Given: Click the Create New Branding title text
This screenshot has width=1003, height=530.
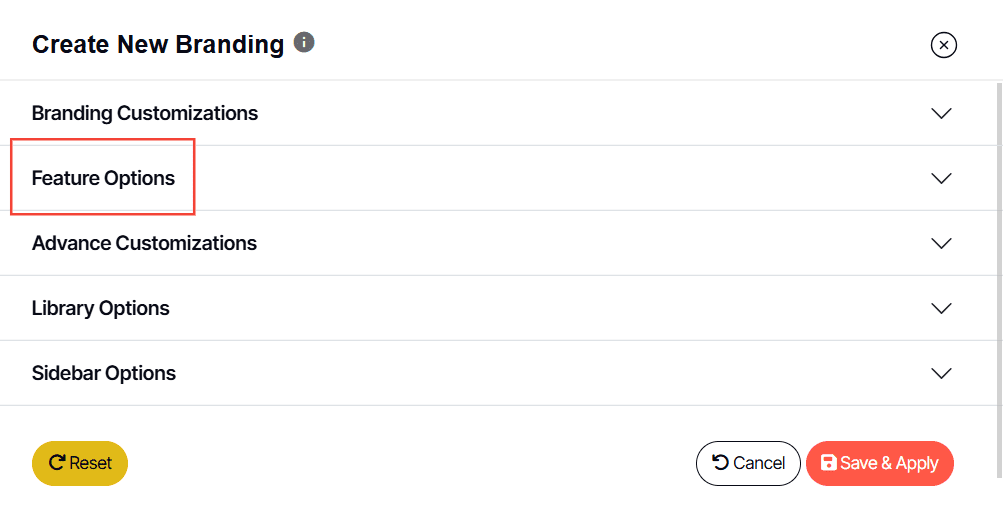Looking at the screenshot, I should click(158, 45).
